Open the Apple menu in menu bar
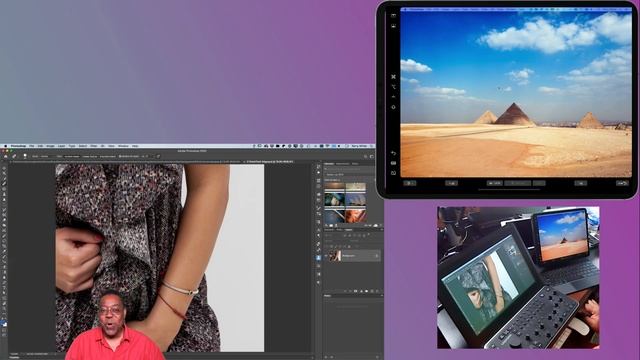 pyautogui.click(x=6, y=146)
